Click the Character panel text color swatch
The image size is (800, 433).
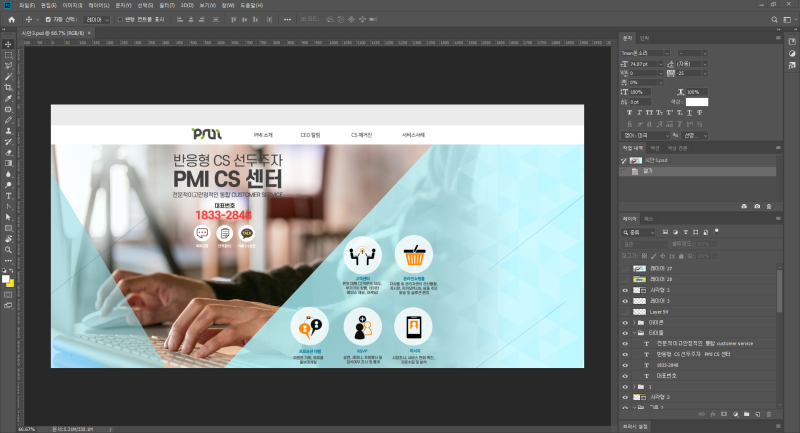pos(696,102)
